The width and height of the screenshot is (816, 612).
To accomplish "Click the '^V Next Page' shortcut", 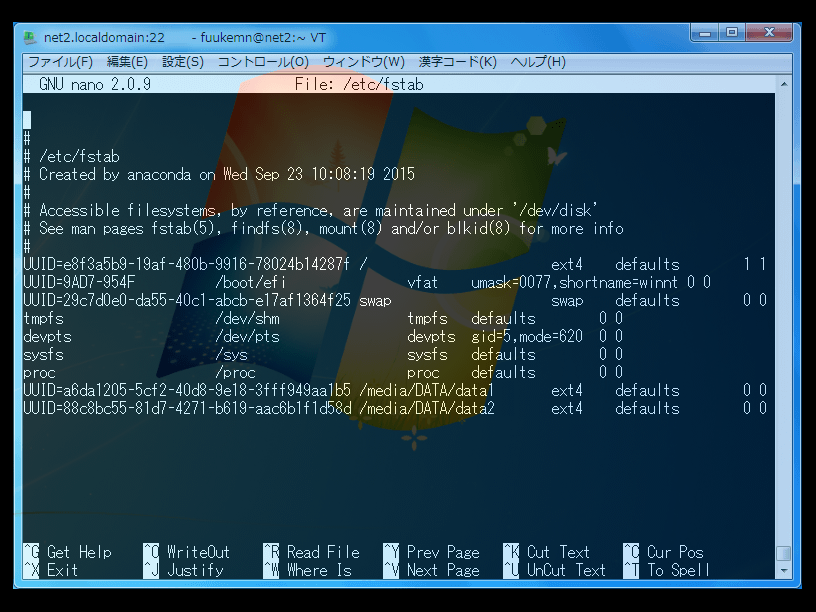I will [431, 570].
